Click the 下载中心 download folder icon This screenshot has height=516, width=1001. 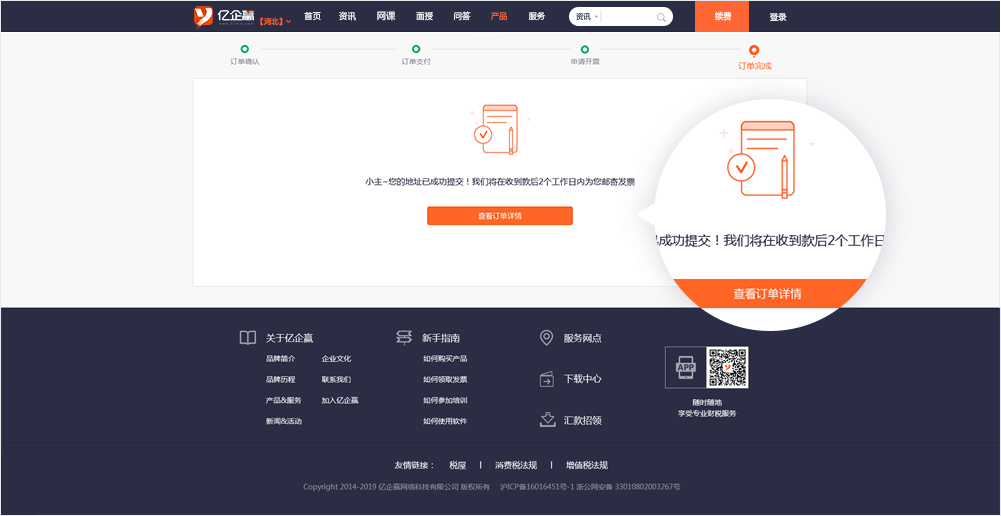pyautogui.click(x=546, y=379)
